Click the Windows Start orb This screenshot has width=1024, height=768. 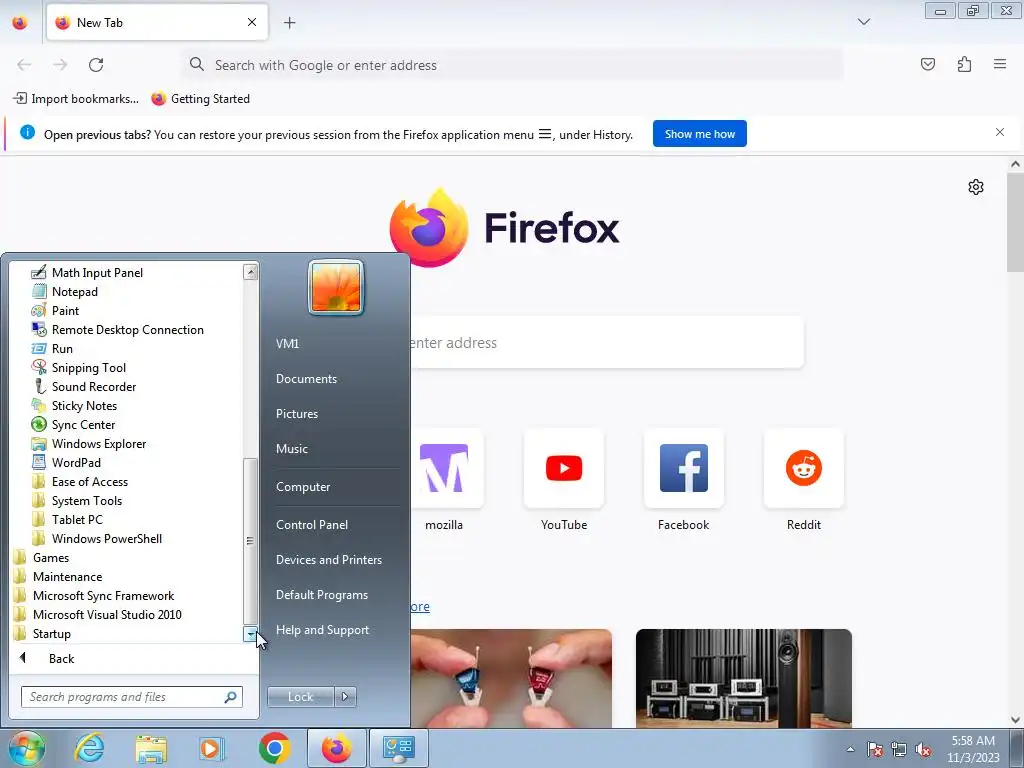tap(26, 748)
